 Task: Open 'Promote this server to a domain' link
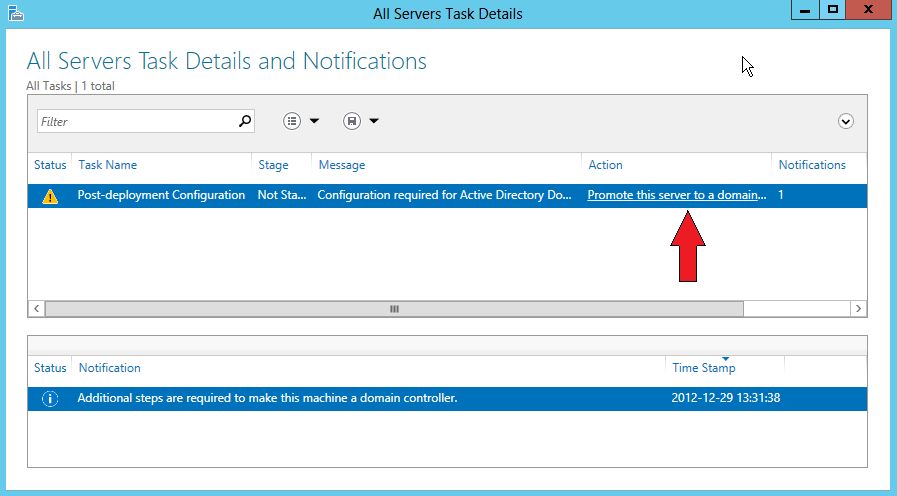click(x=677, y=195)
